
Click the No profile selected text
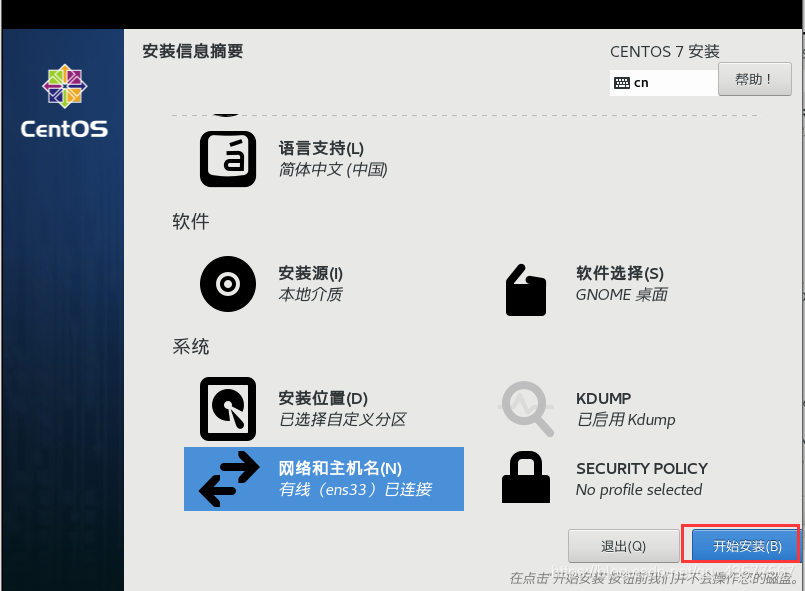[639, 489]
